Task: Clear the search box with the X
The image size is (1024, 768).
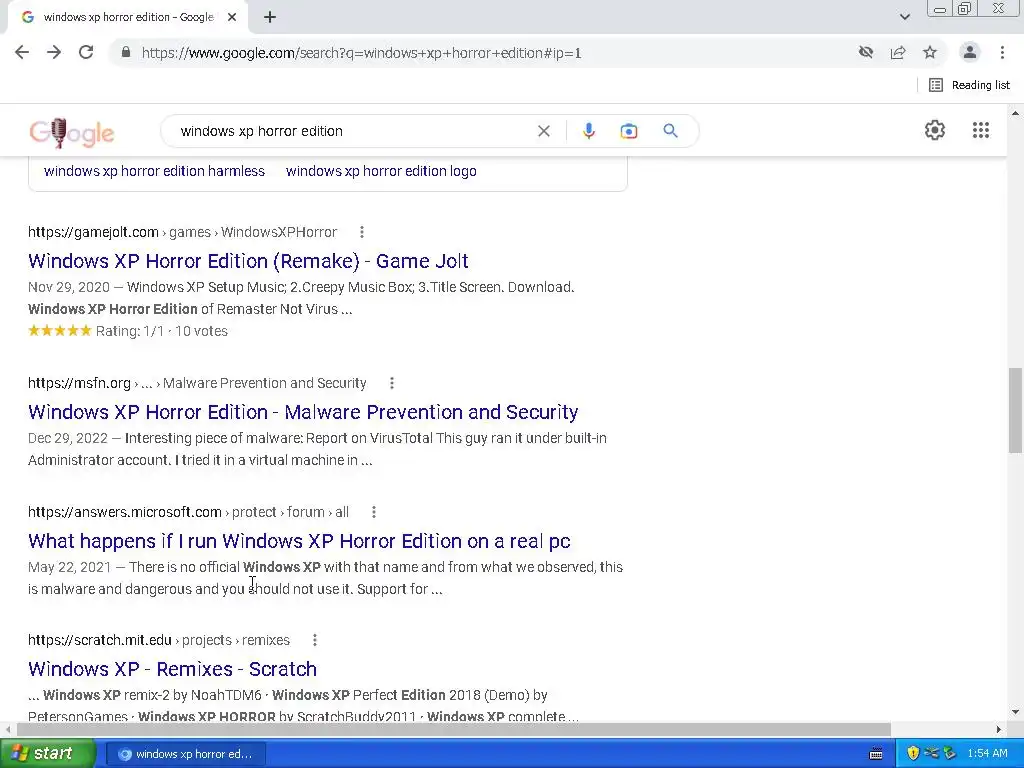Action: tap(543, 131)
